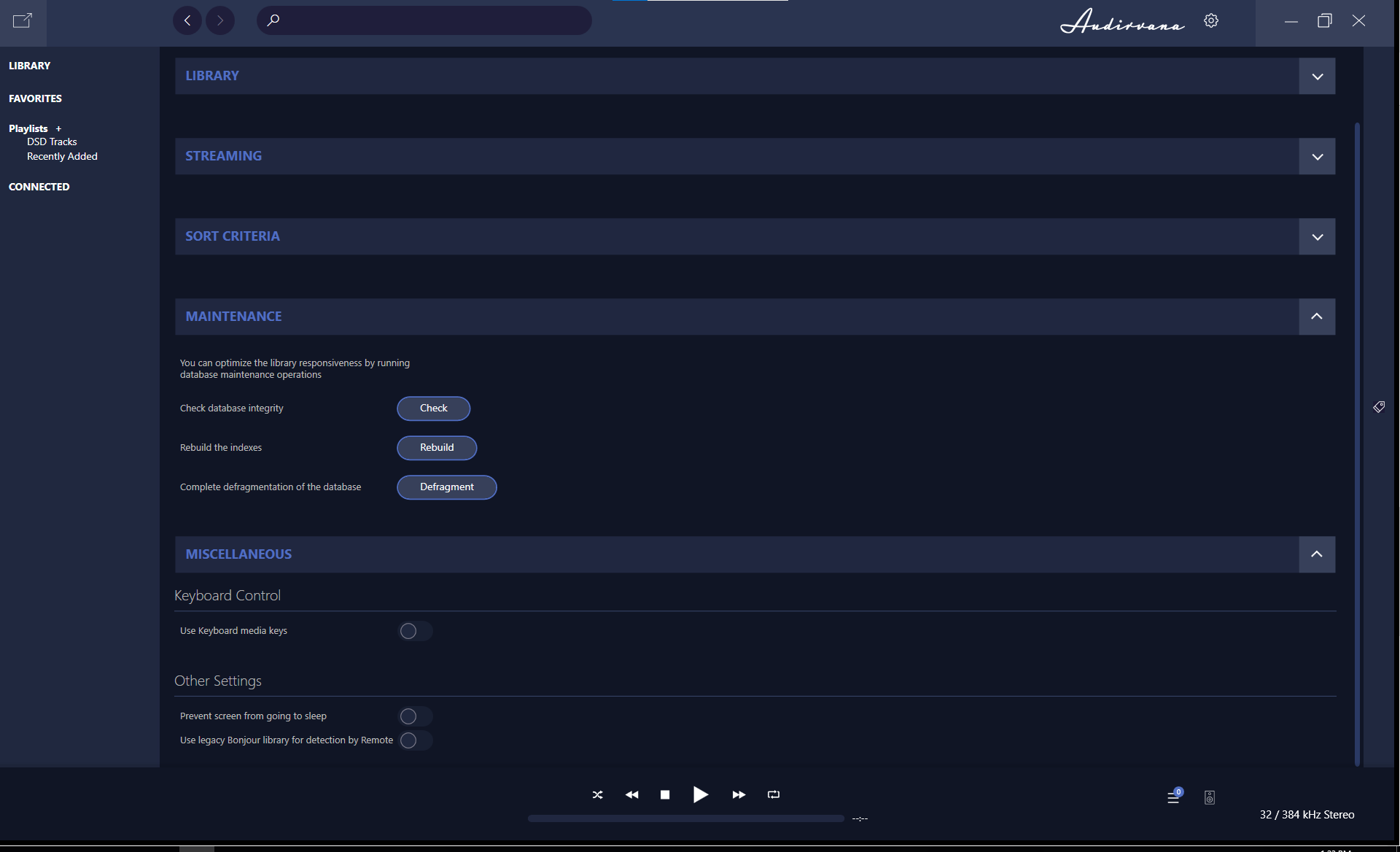Image resolution: width=1400 pixels, height=852 pixels.
Task: Skip ahead with the fast-forward icon
Action: 739,794
